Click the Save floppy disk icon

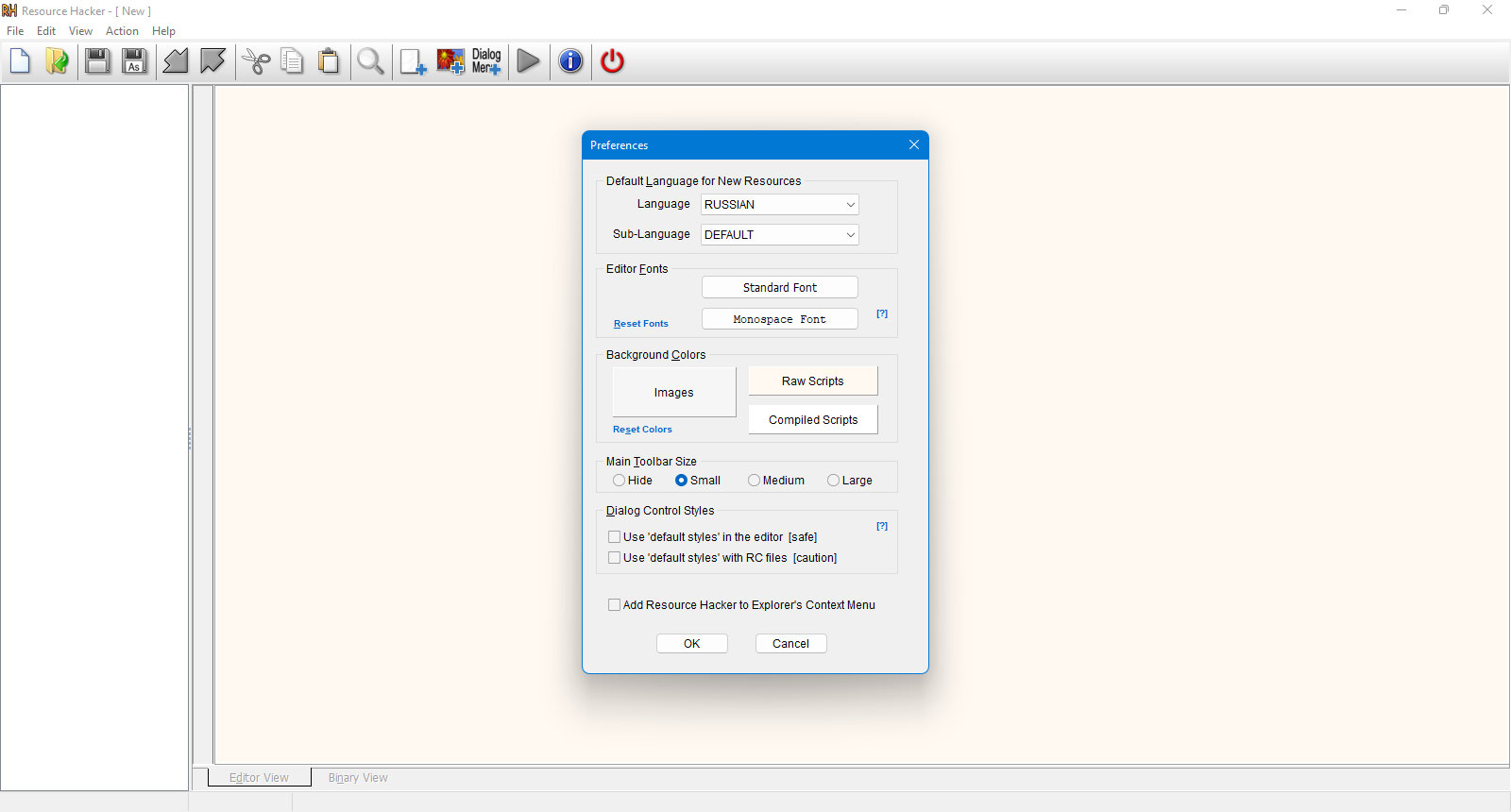(97, 61)
